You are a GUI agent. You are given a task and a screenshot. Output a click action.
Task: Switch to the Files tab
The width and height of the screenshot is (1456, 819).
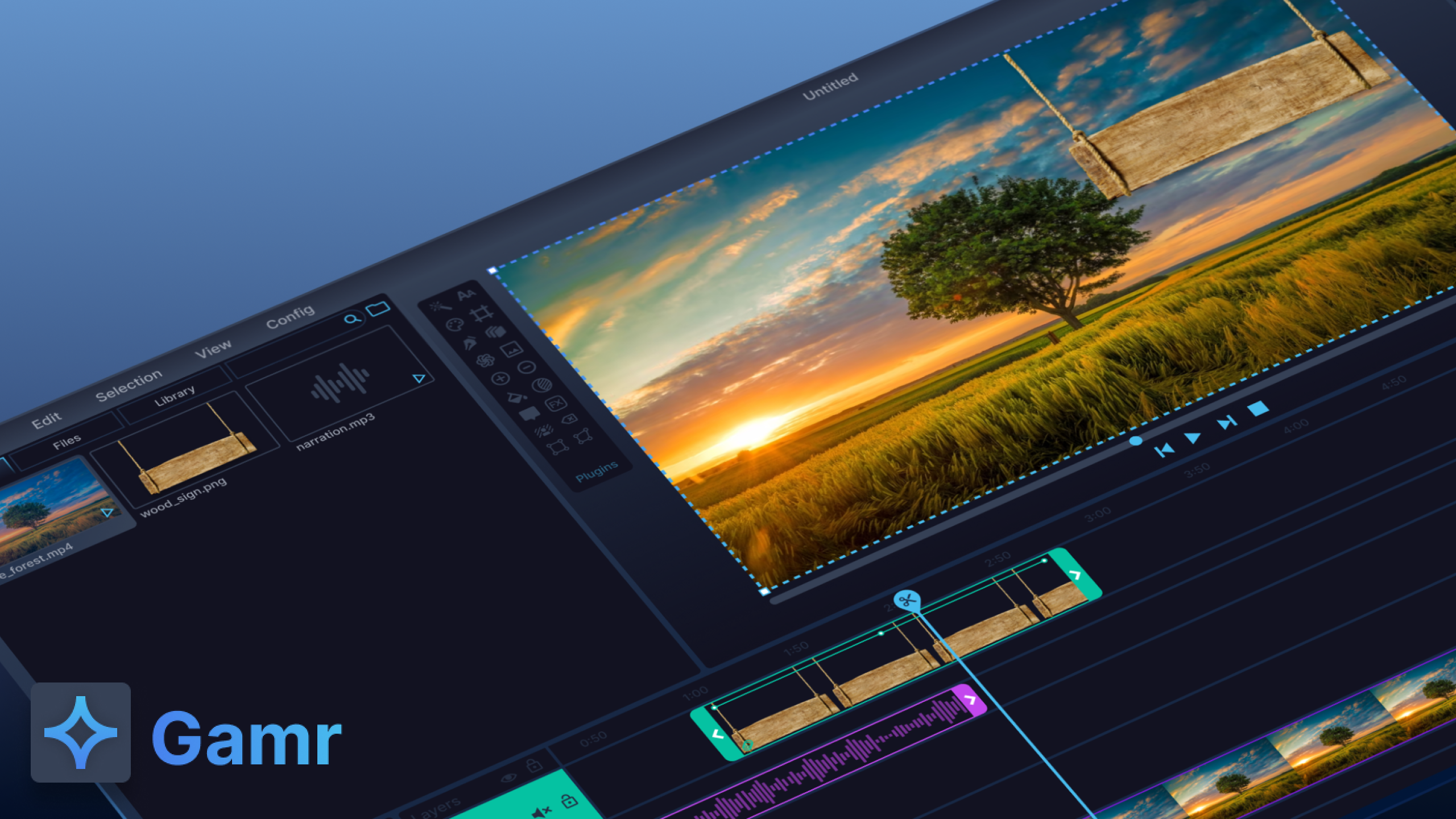(67, 441)
